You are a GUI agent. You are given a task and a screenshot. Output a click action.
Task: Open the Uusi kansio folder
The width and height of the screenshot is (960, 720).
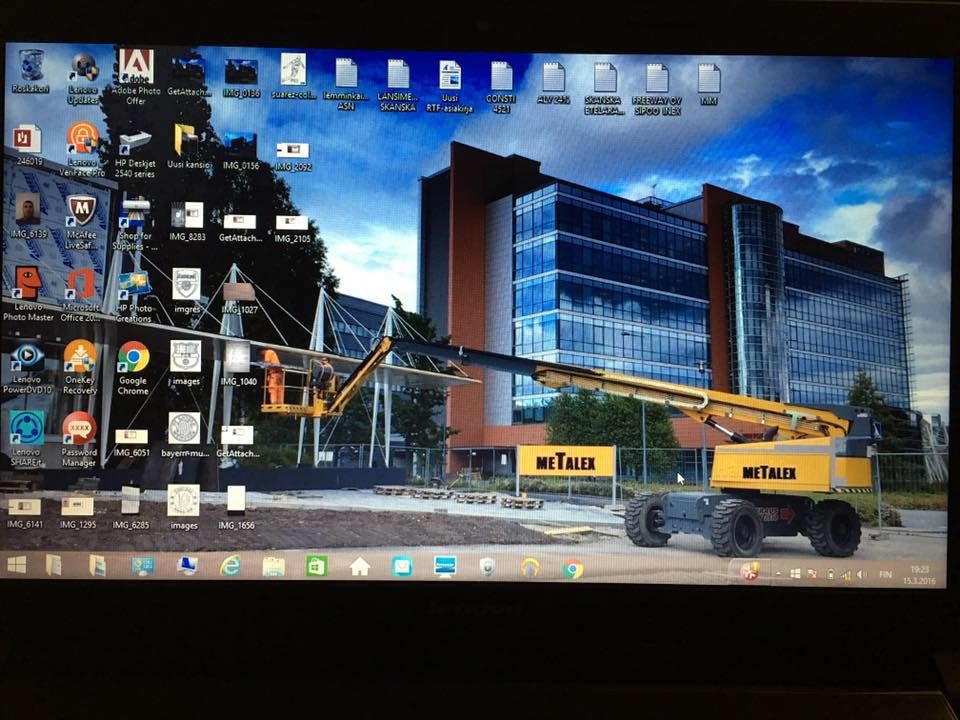tap(189, 147)
